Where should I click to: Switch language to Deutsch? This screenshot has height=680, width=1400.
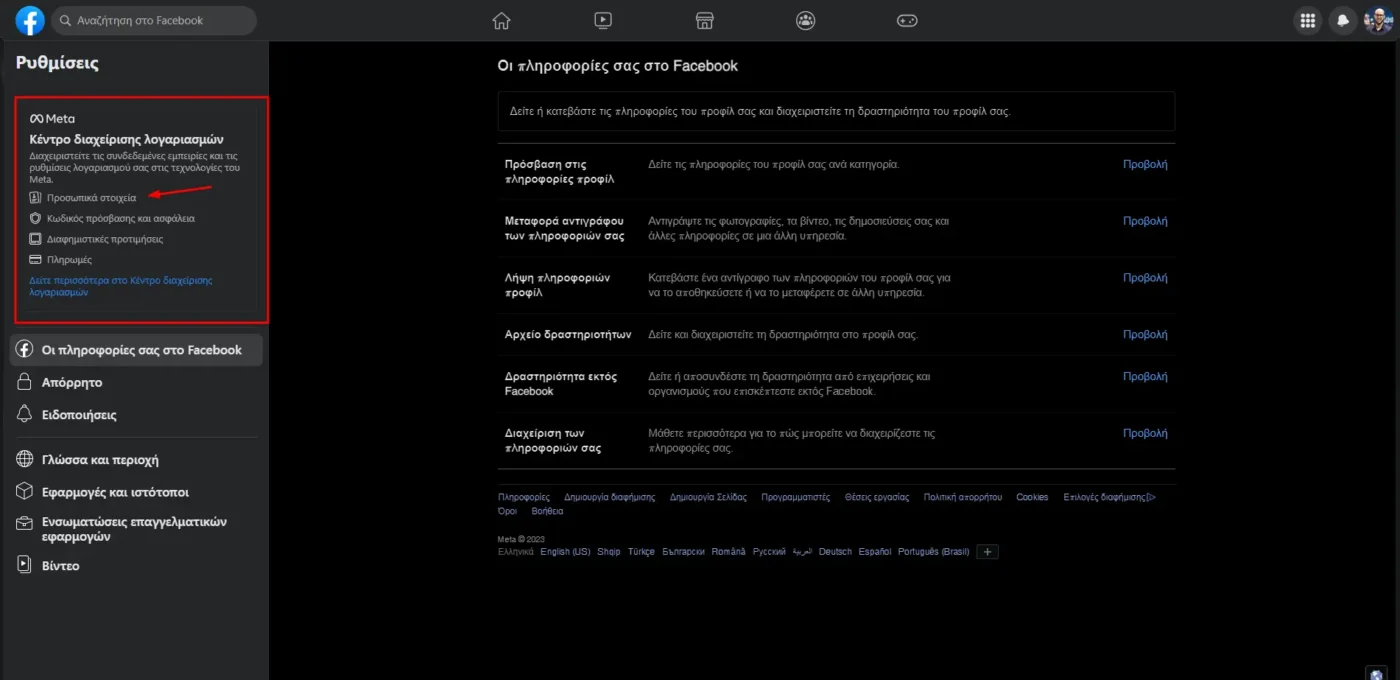(835, 552)
